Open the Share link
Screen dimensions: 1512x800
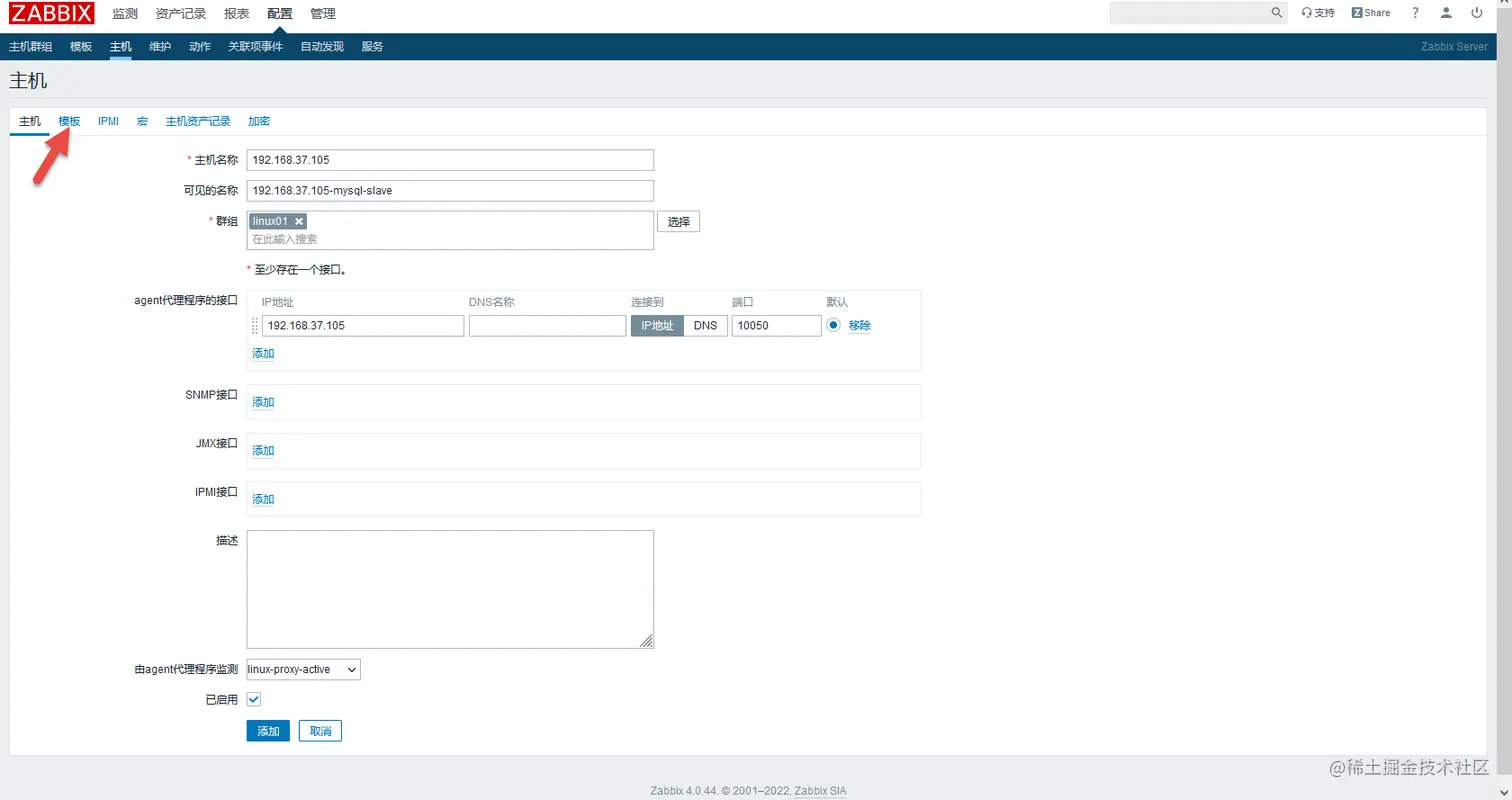[x=1371, y=13]
